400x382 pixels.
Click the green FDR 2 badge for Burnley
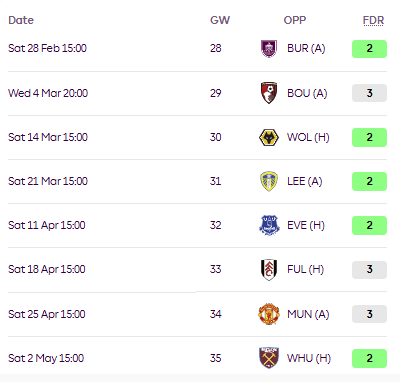(369, 49)
